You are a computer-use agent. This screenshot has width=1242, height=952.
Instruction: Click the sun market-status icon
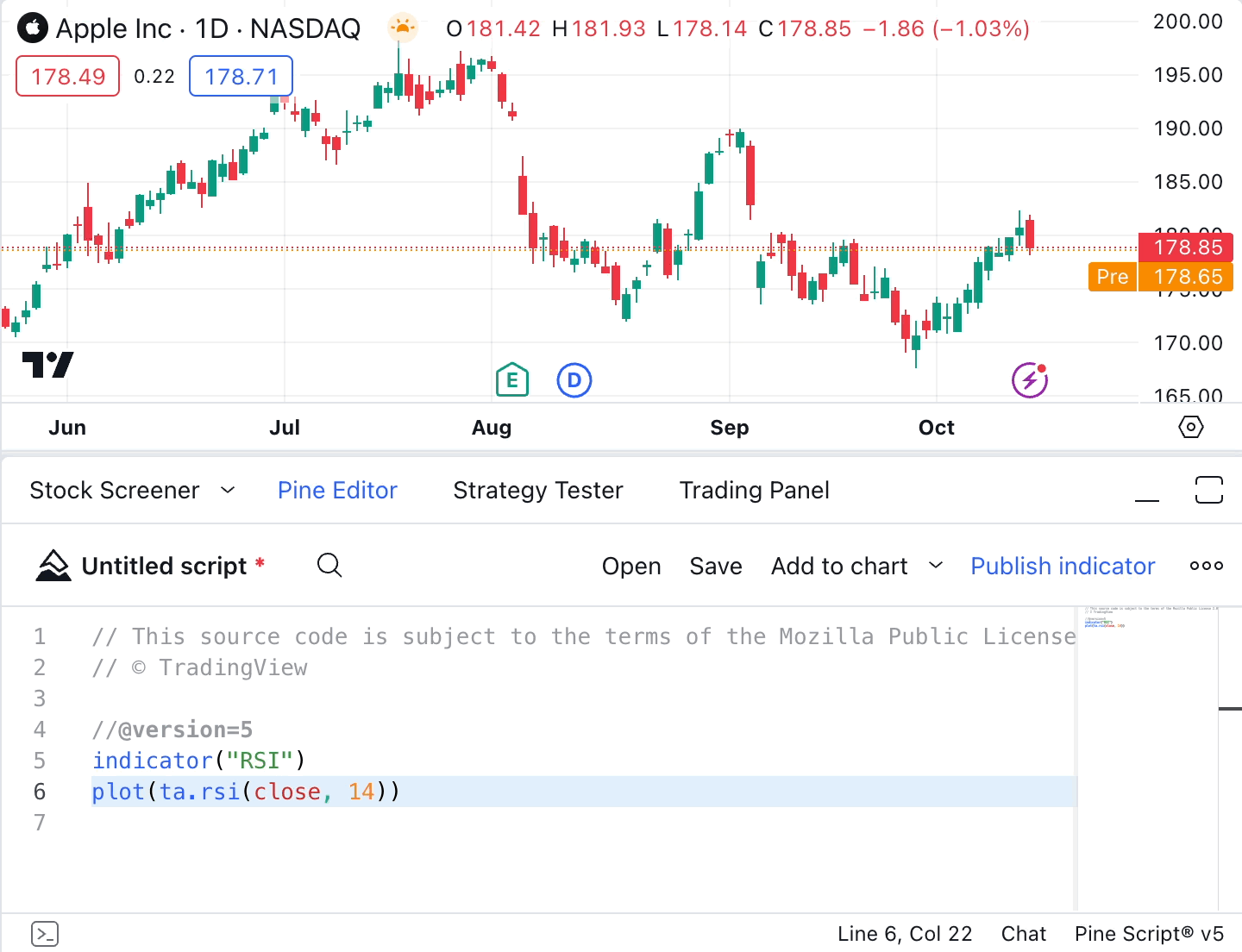402,28
